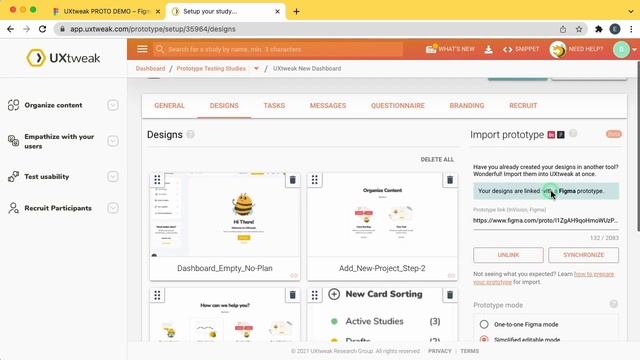640x360 pixels.
Task: Open the Dashboard_Empty_No-Plan thumbnail
Action: coord(225,215)
